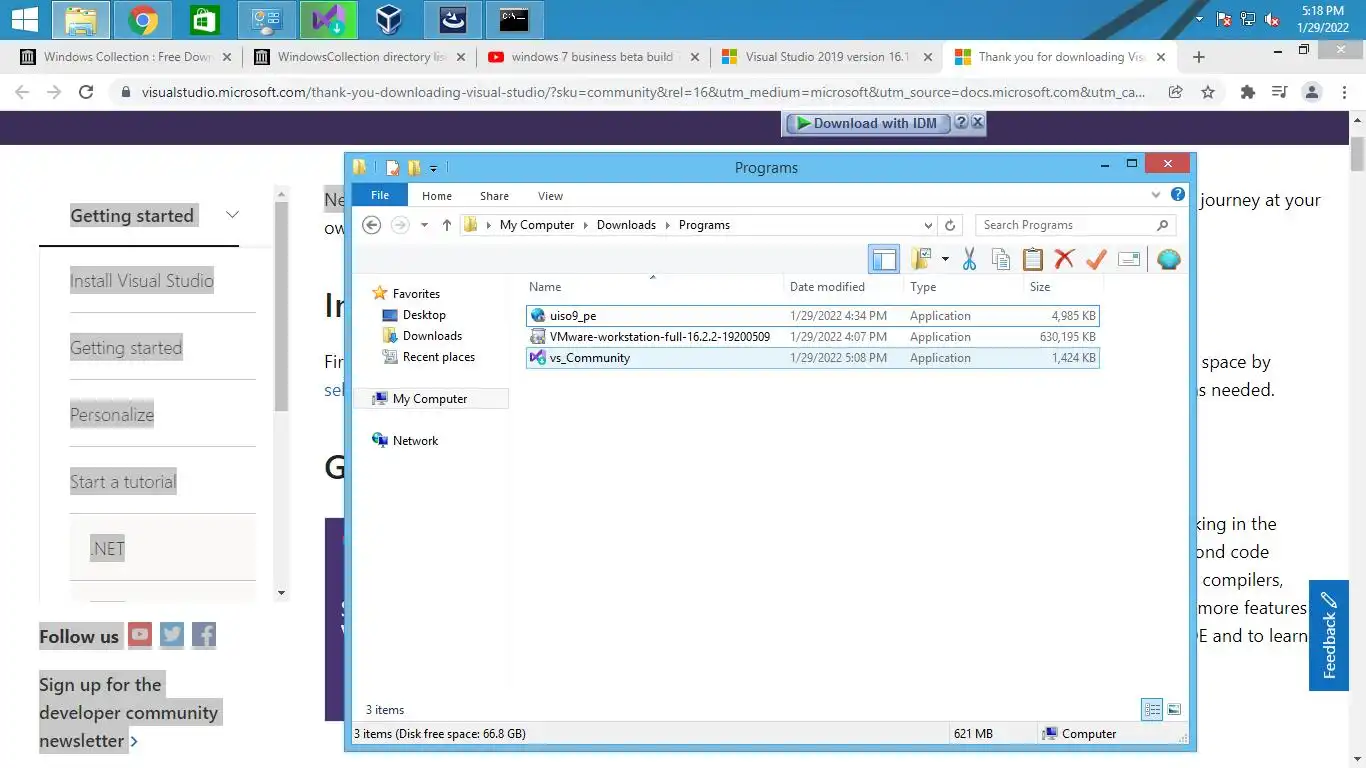Click the Copy icon in Explorer toolbar

pos(1000,260)
